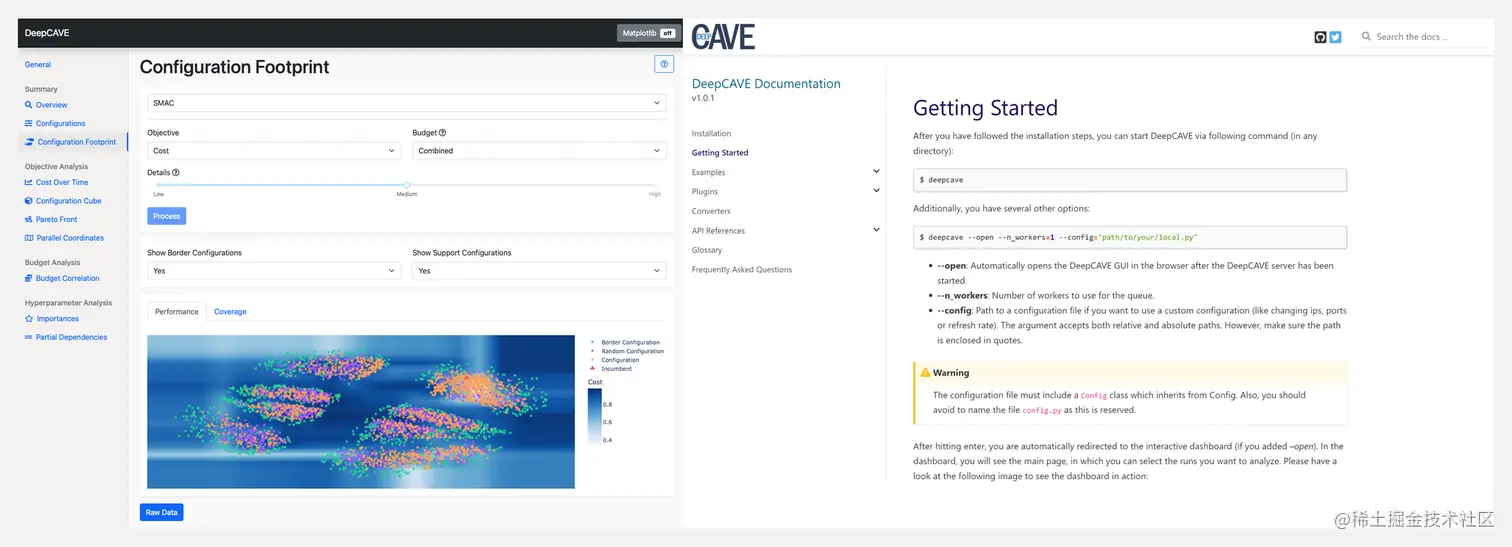
Task: Open the SMAC run dropdown
Action: pyautogui.click(x=407, y=103)
